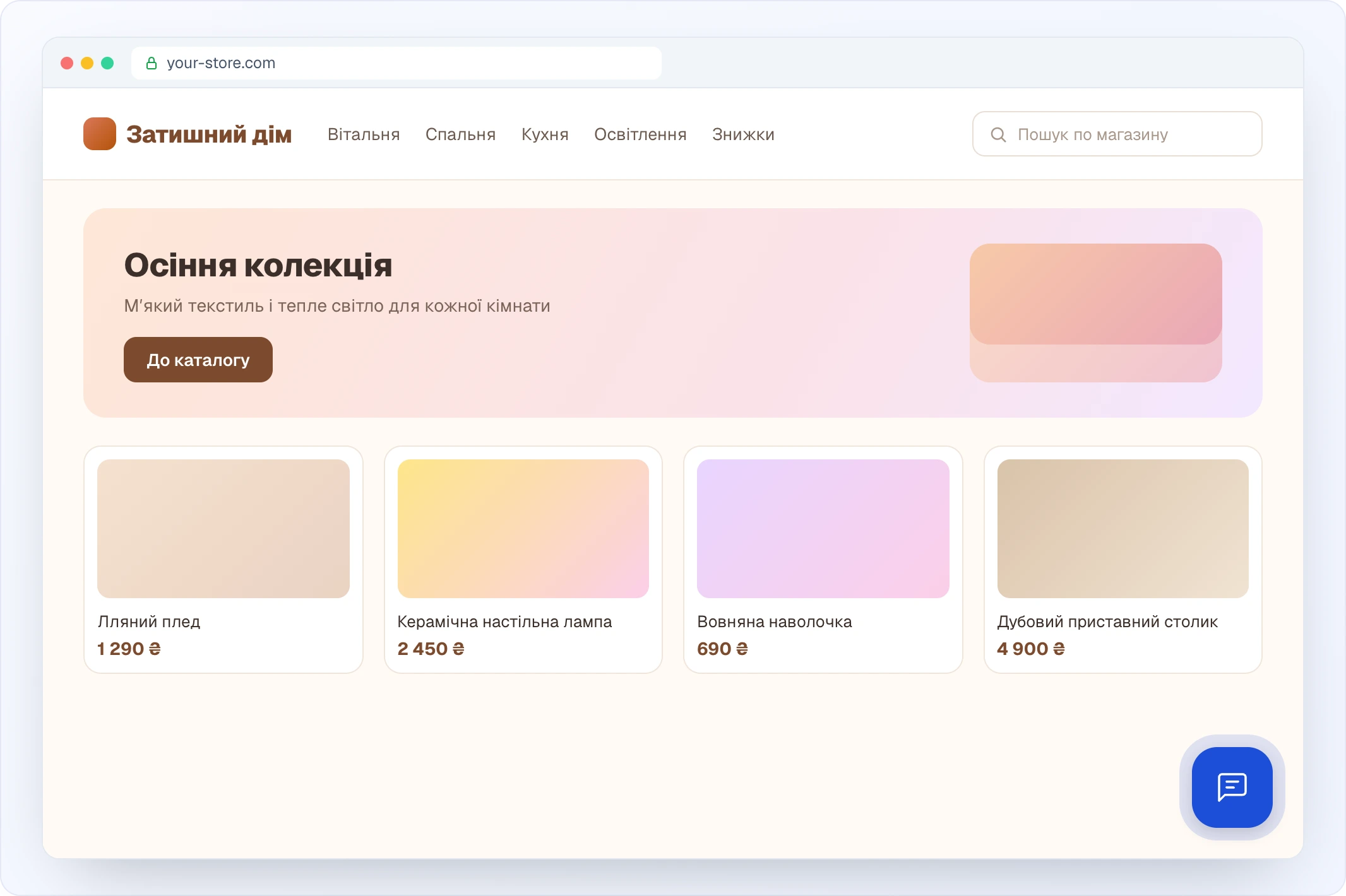Click the Вовняна наволочка title
Image resolution: width=1346 pixels, height=896 pixels.
point(775,622)
